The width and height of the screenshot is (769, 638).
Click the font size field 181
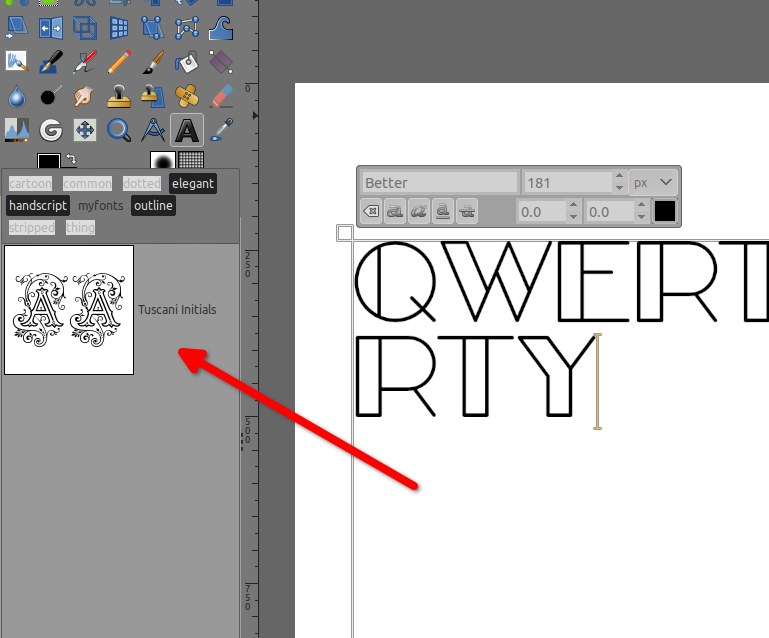[x=567, y=183]
